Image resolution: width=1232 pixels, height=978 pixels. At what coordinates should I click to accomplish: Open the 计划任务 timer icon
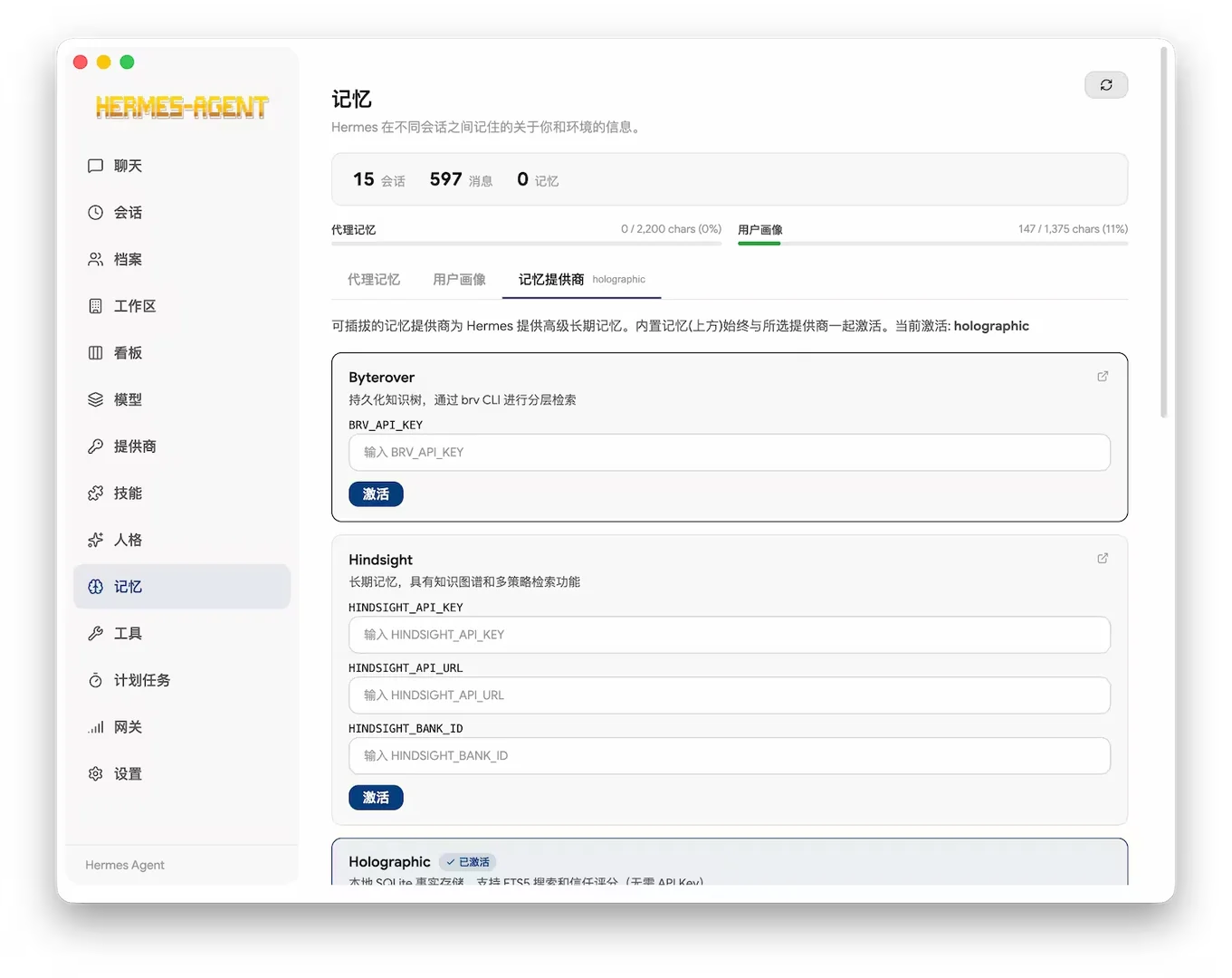pyautogui.click(x=95, y=680)
